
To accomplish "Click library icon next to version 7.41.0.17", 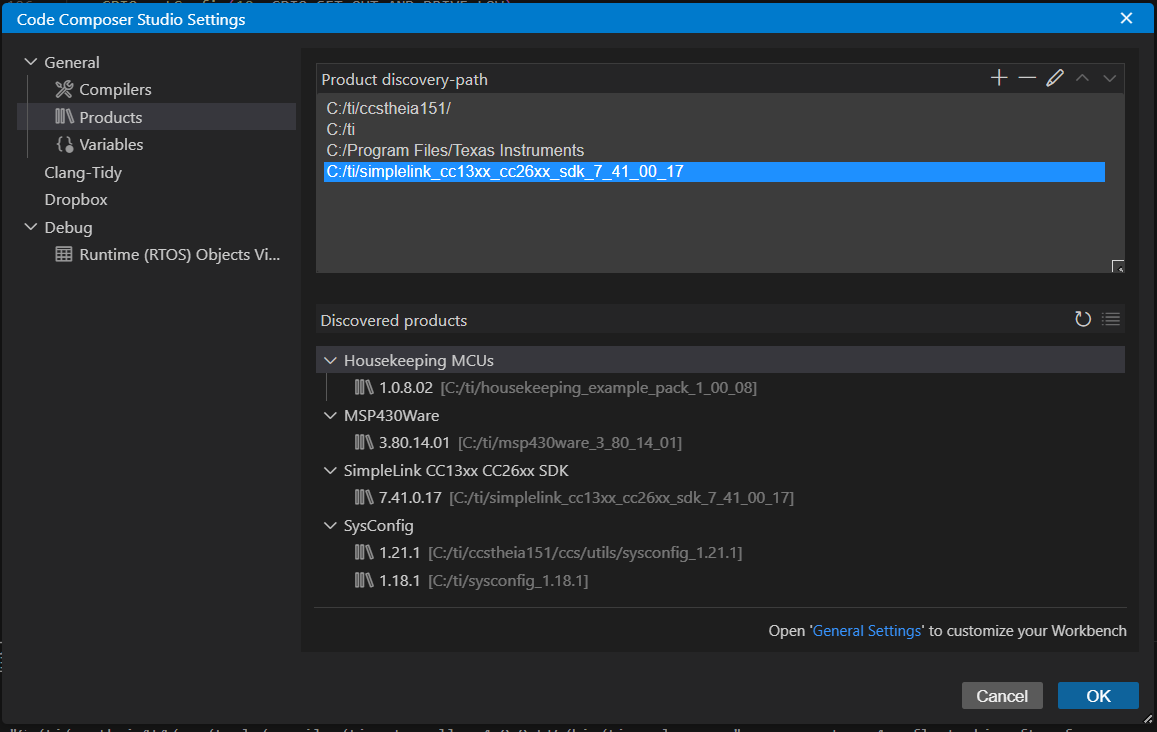I will tap(364, 497).
